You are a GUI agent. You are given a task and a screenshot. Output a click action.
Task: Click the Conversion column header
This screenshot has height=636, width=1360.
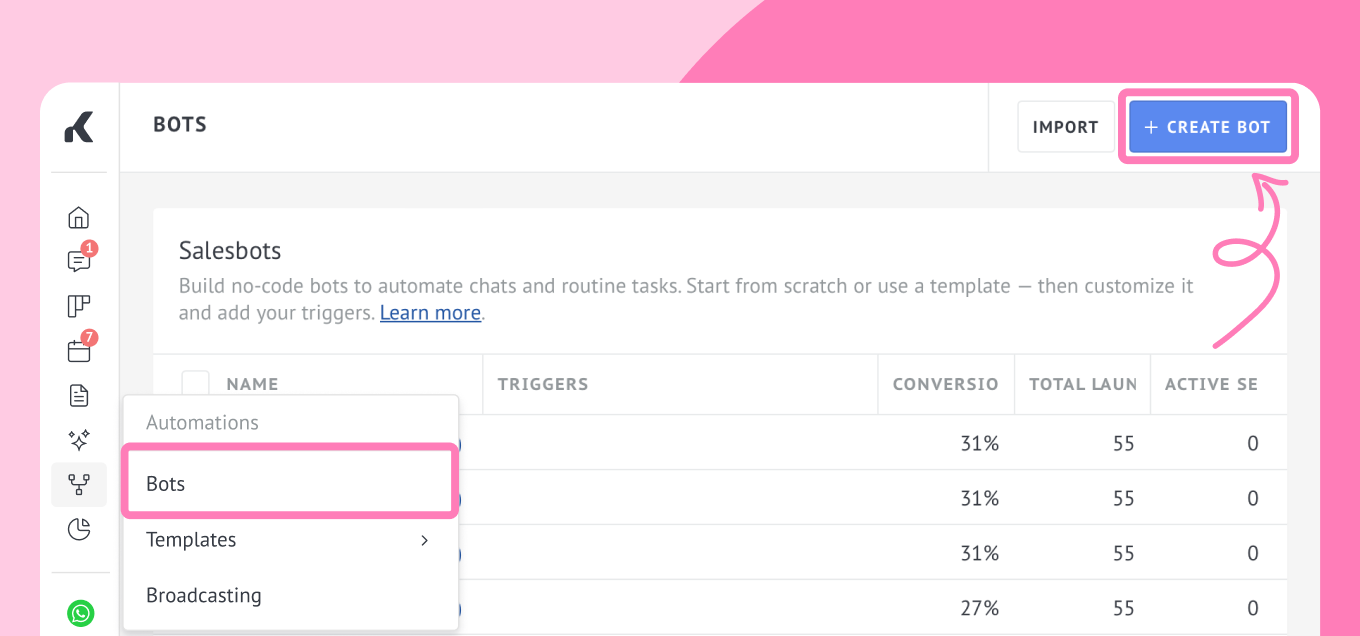coord(945,384)
